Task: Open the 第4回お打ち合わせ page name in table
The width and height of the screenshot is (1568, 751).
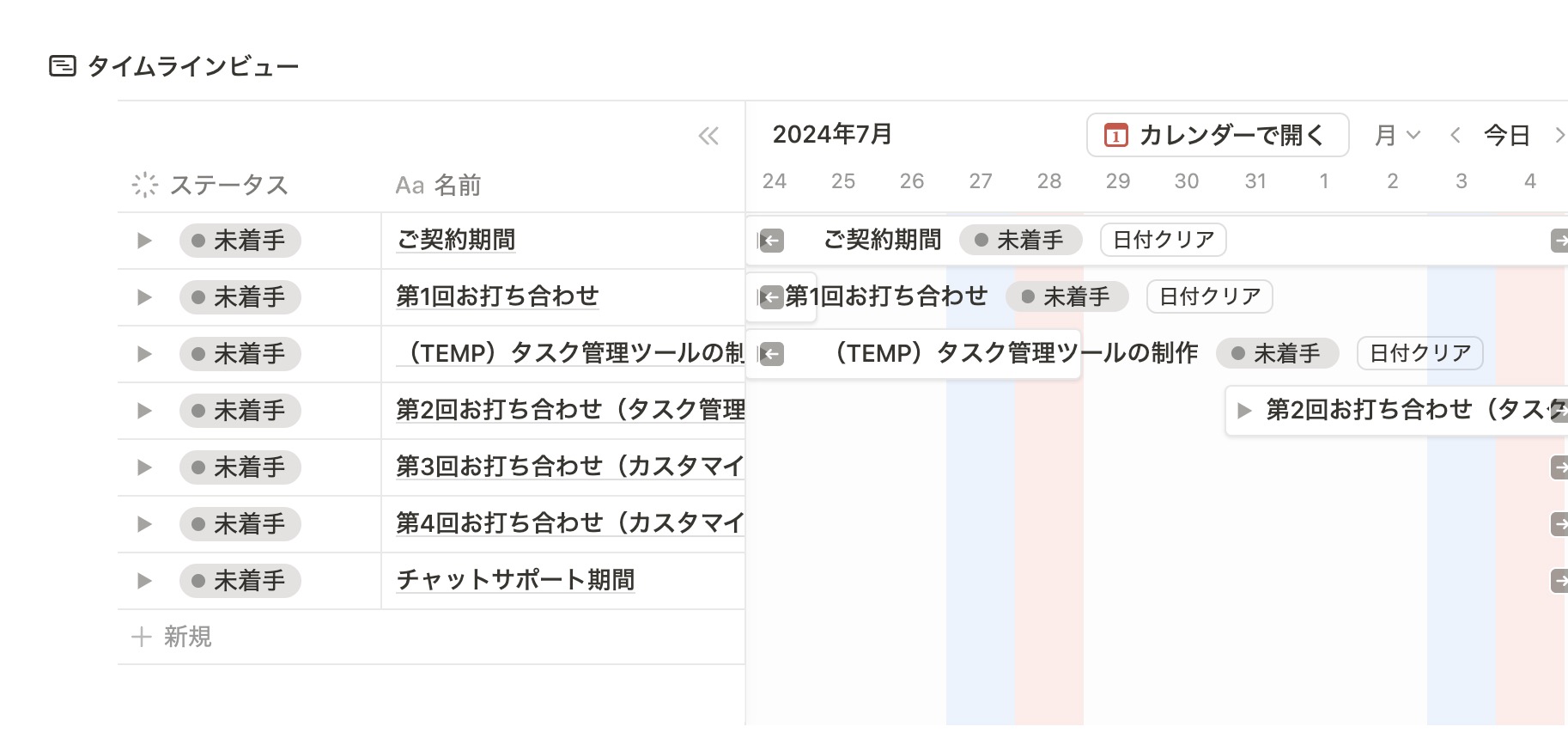Action: [570, 523]
